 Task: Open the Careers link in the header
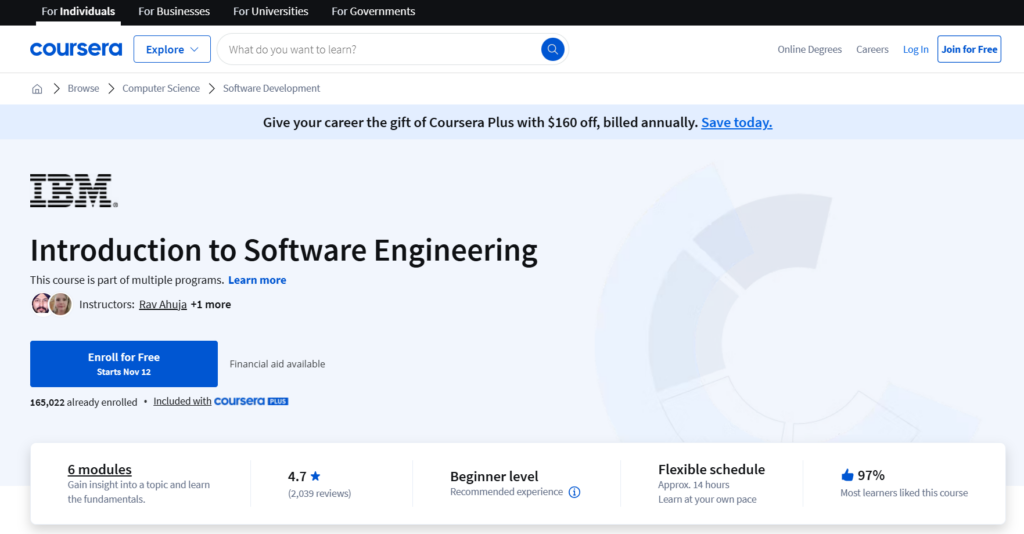[872, 49]
